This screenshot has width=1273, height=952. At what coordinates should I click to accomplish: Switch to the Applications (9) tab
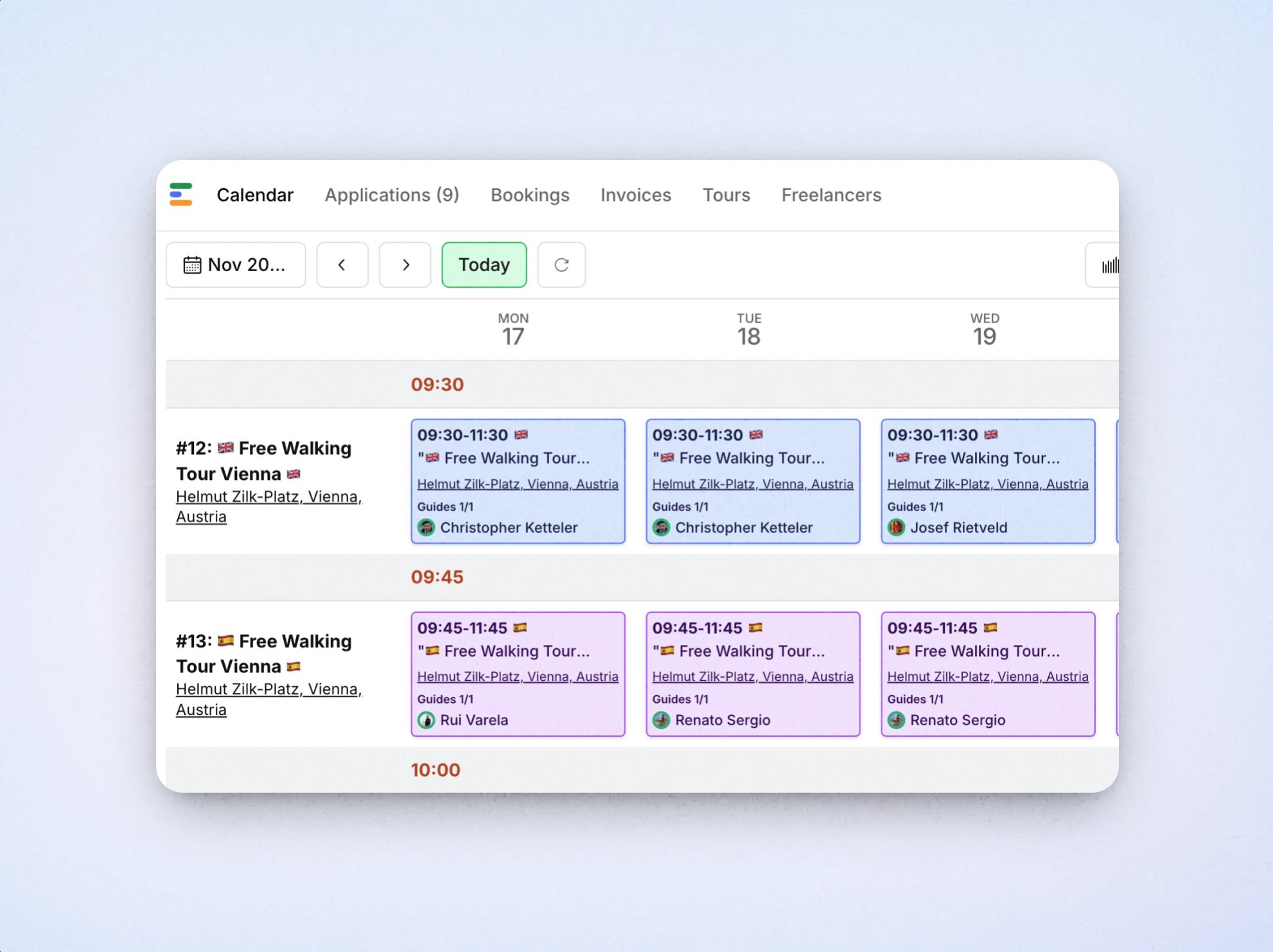click(x=392, y=195)
